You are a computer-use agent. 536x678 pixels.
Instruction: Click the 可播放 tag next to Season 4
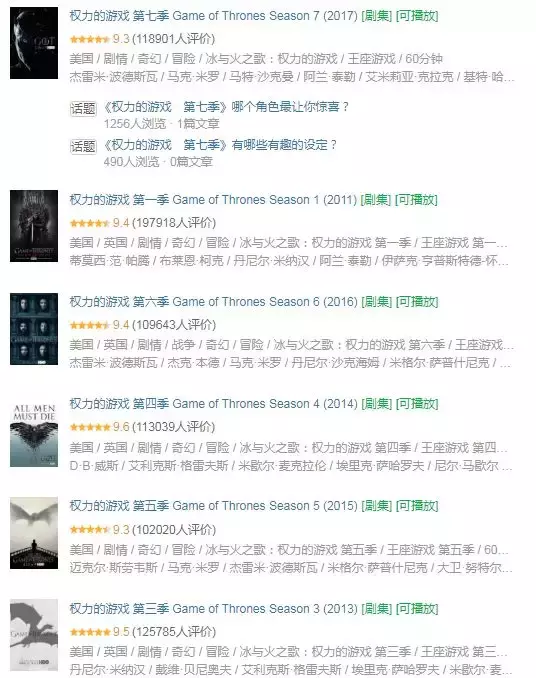coord(417,404)
